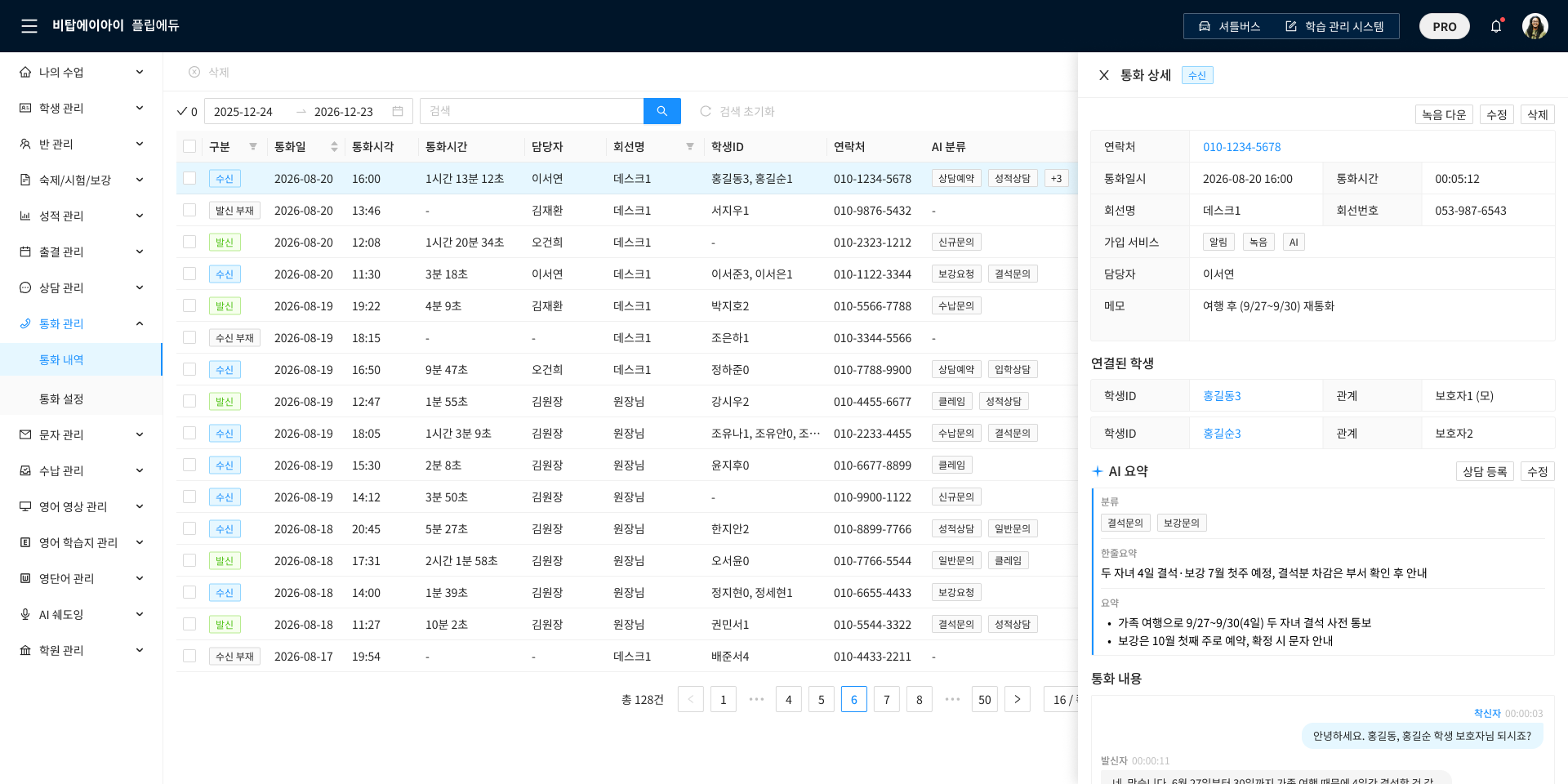Open the hamburger menu icon
This screenshot has width=1568, height=784.
[29, 26]
